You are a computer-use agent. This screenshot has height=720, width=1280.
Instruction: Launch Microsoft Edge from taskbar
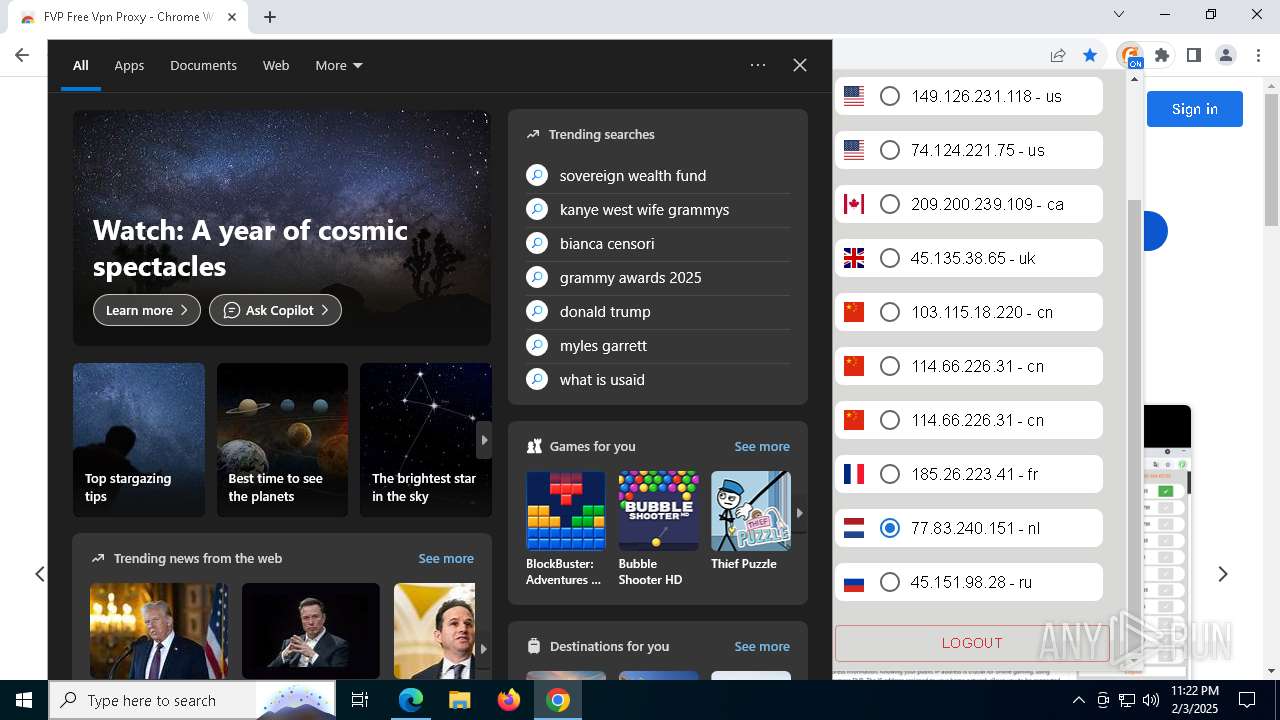point(411,700)
